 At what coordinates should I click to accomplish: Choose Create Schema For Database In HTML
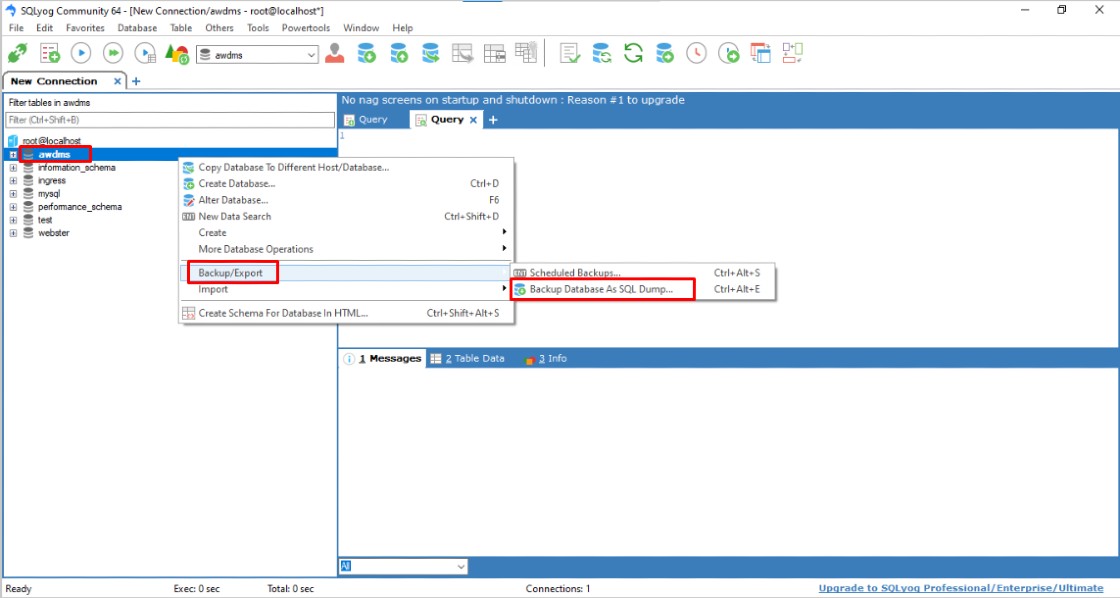tap(345, 313)
